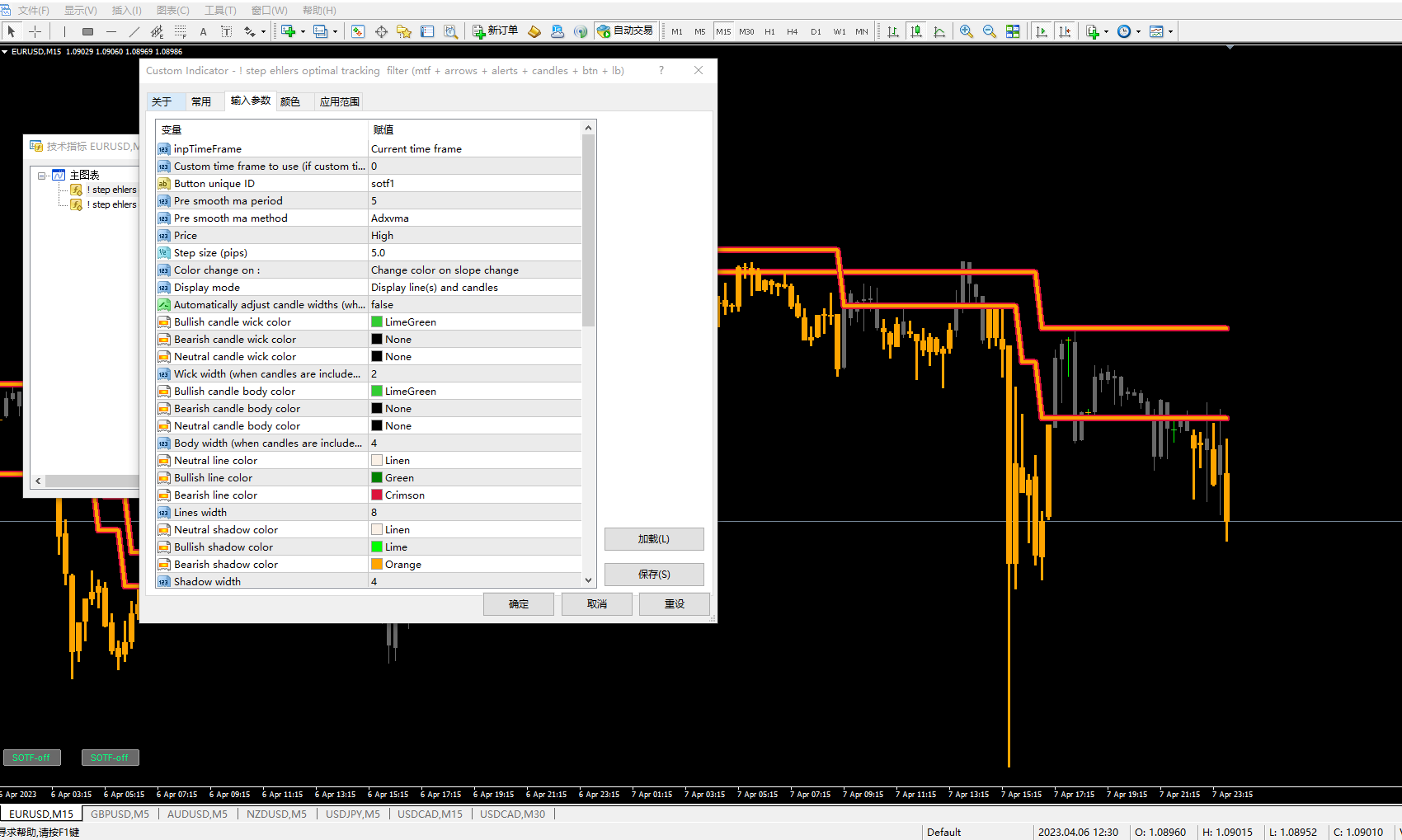Open the 图表(C) menu
Screen dimensions: 1402x840
pos(173,10)
